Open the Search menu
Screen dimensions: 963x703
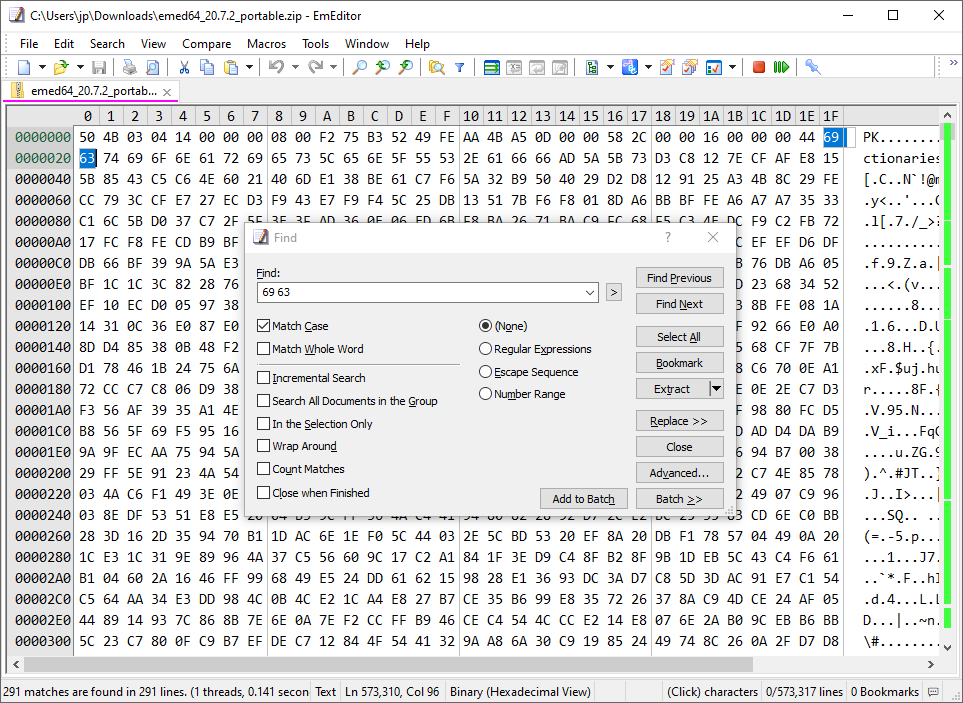pos(107,44)
